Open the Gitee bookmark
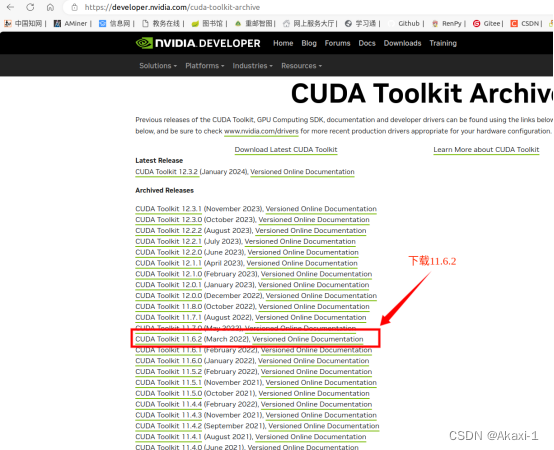The image size is (554, 450). click(487, 23)
